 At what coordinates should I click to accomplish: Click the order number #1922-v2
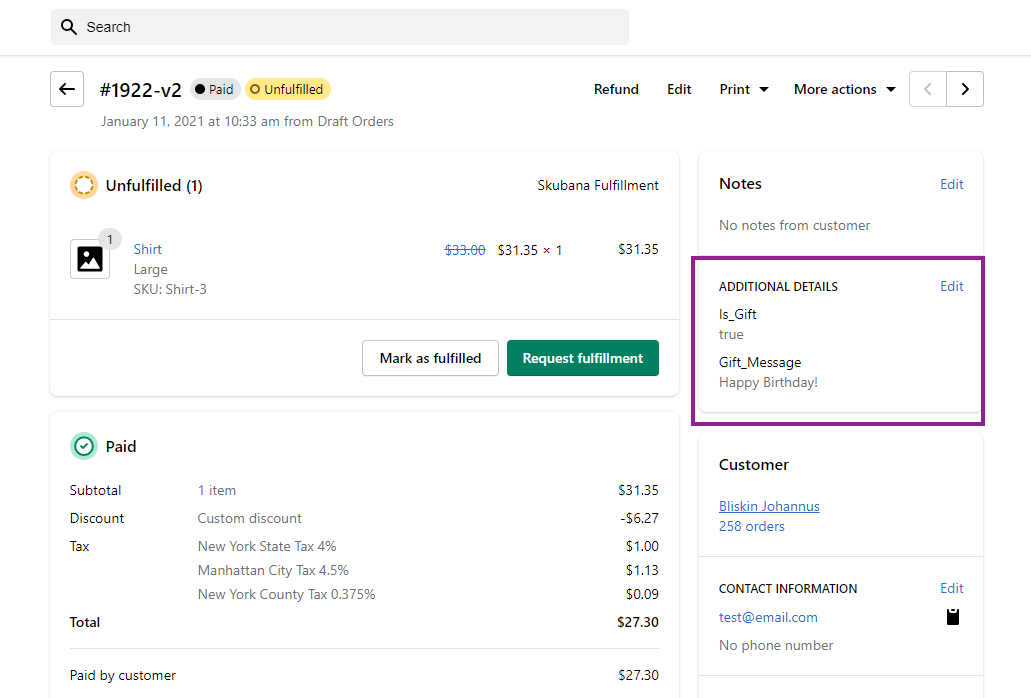click(140, 90)
